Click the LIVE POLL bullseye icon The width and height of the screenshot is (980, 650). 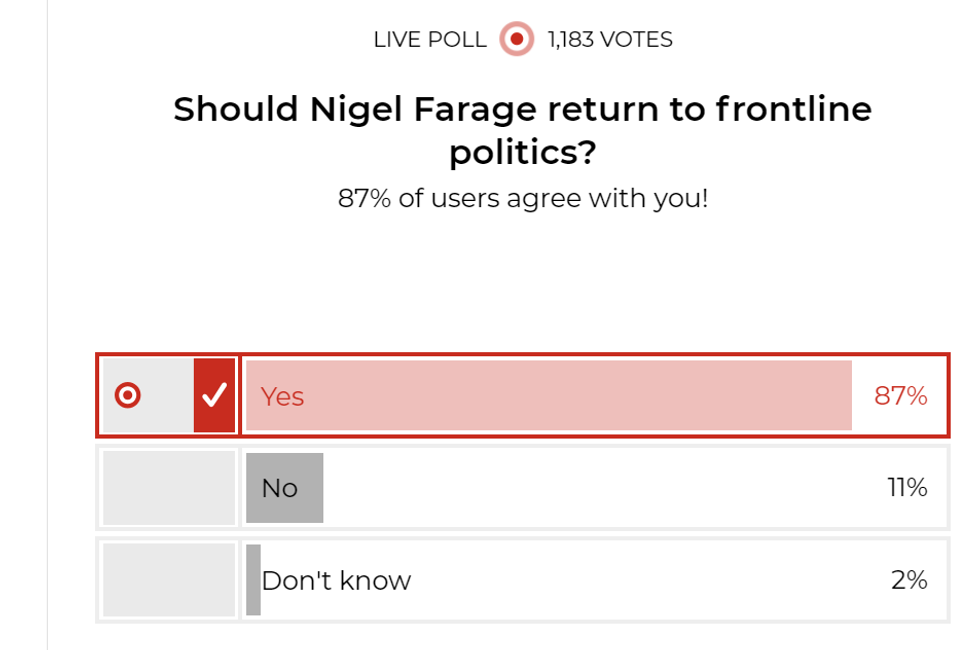[x=515, y=40]
